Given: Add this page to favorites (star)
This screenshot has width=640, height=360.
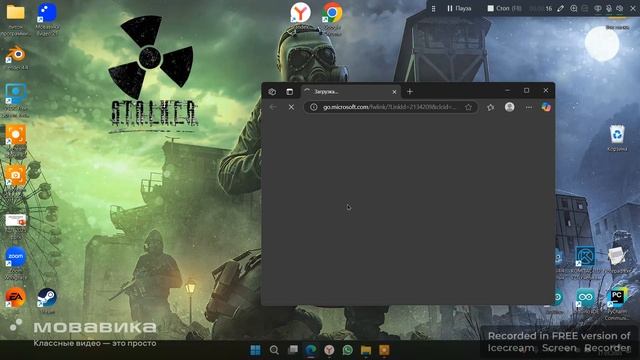Looking at the screenshot, I should [468, 107].
